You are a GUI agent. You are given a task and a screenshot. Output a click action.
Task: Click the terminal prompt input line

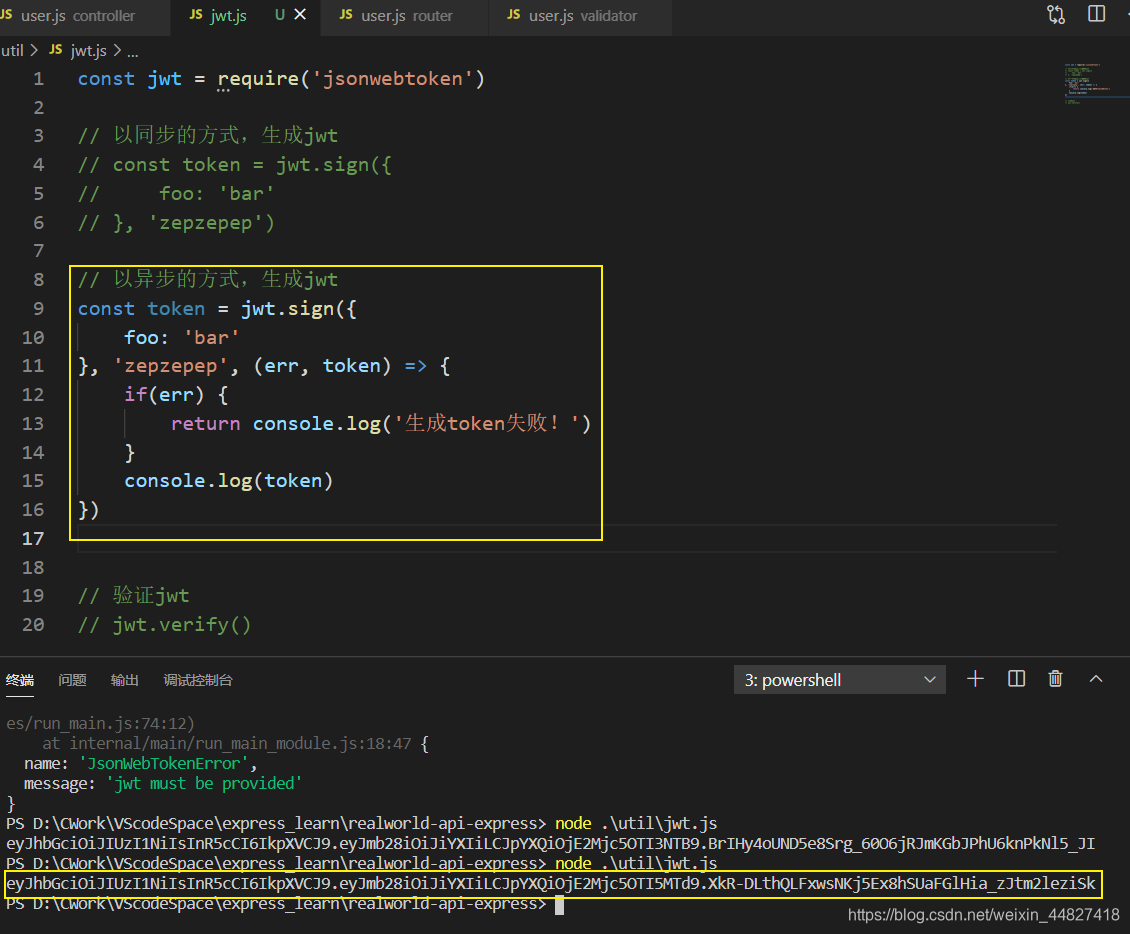[x=284, y=904]
